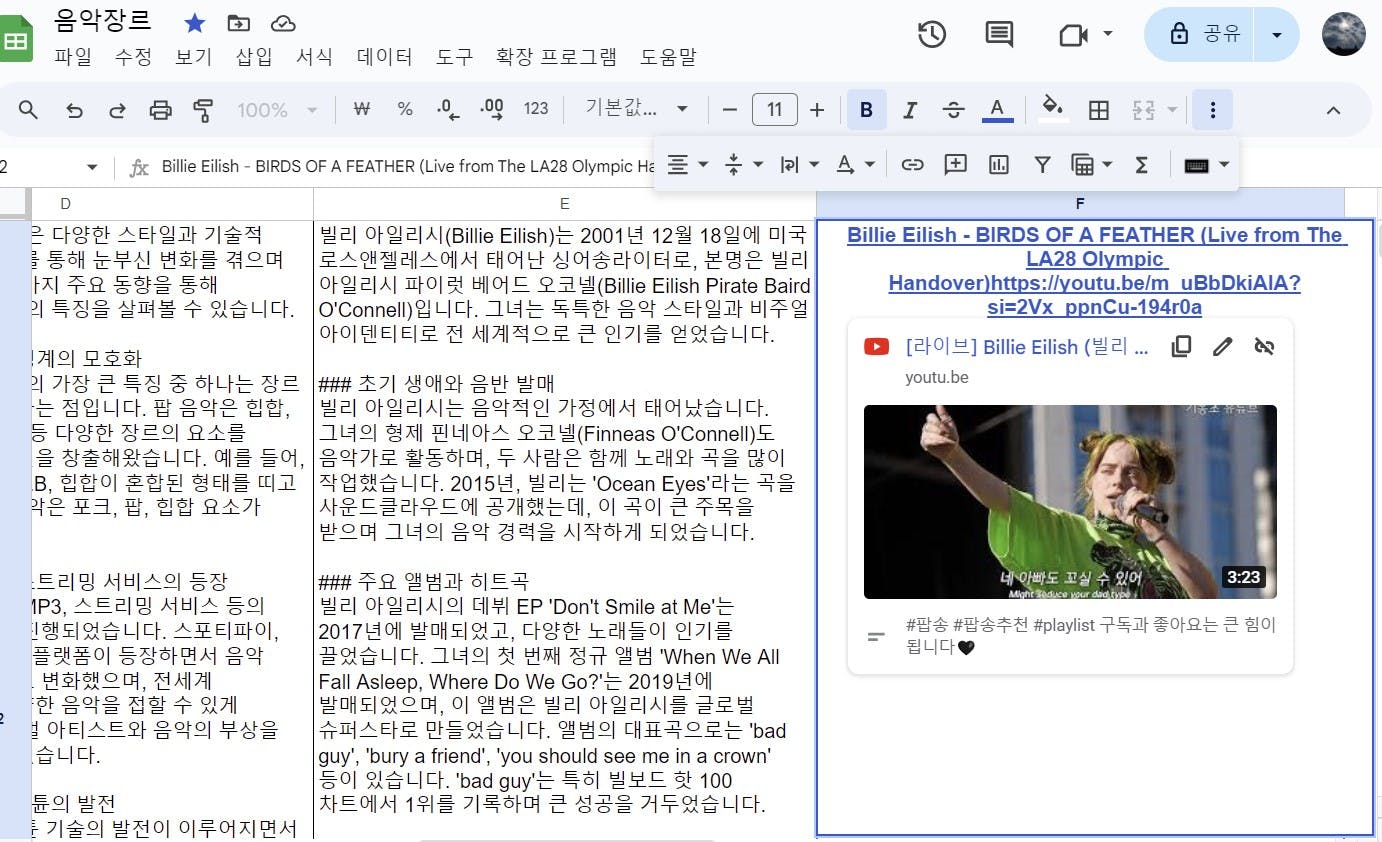Edit the link in the preview card
The width and height of the screenshot is (1382, 842).
pos(1222,346)
